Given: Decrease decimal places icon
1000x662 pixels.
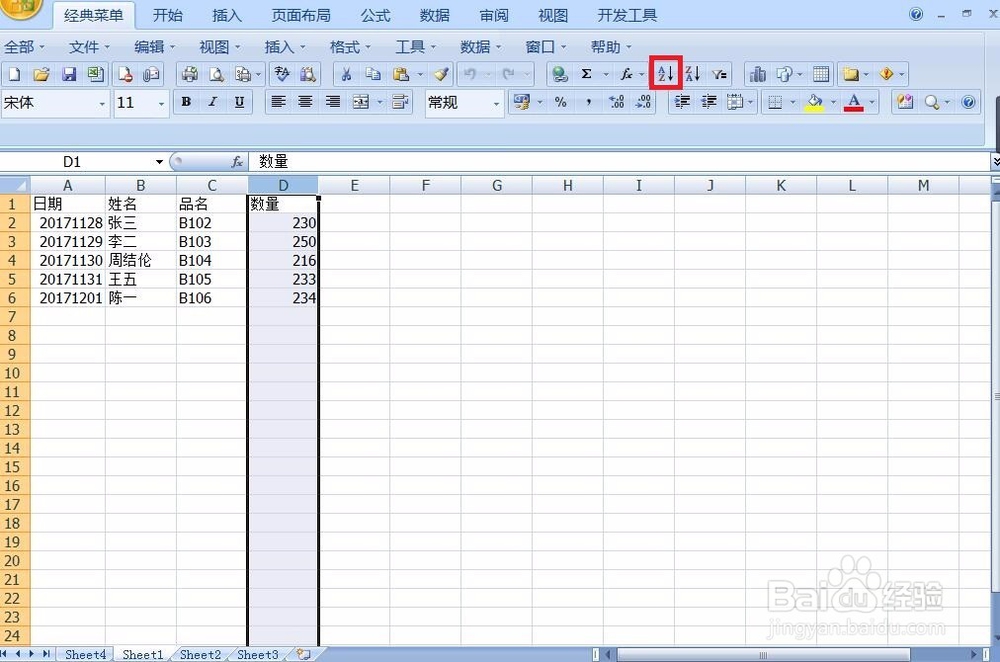Looking at the screenshot, I should coord(643,102).
